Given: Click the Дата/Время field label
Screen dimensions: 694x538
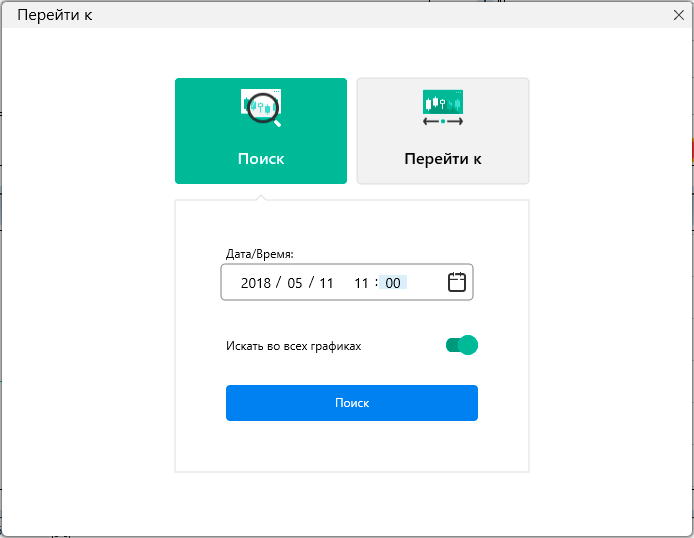Looking at the screenshot, I should point(260,254).
